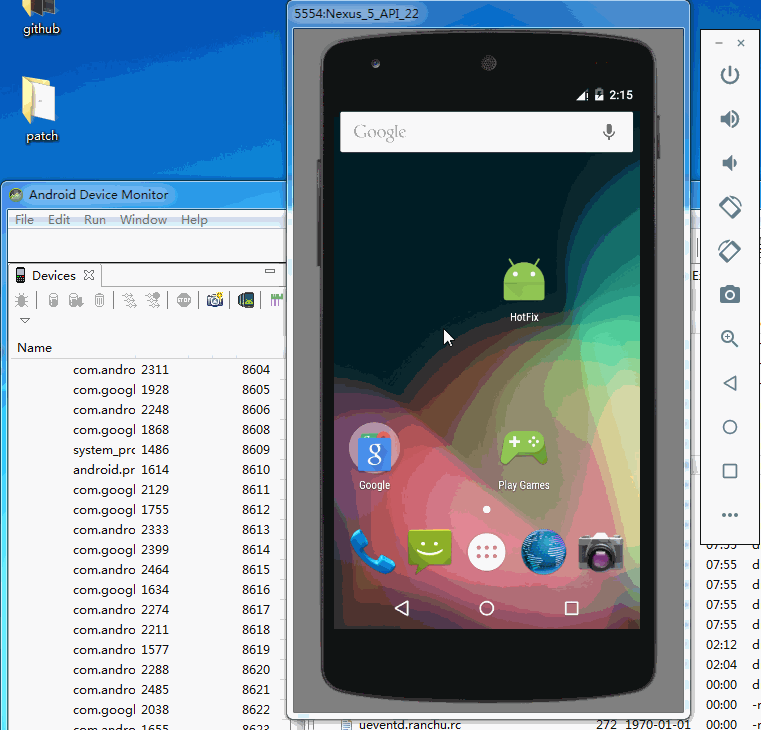Open the Edit menu
Image resolution: width=761 pixels, height=730 pixels.
pyautogui.click(x=59, y=220)
